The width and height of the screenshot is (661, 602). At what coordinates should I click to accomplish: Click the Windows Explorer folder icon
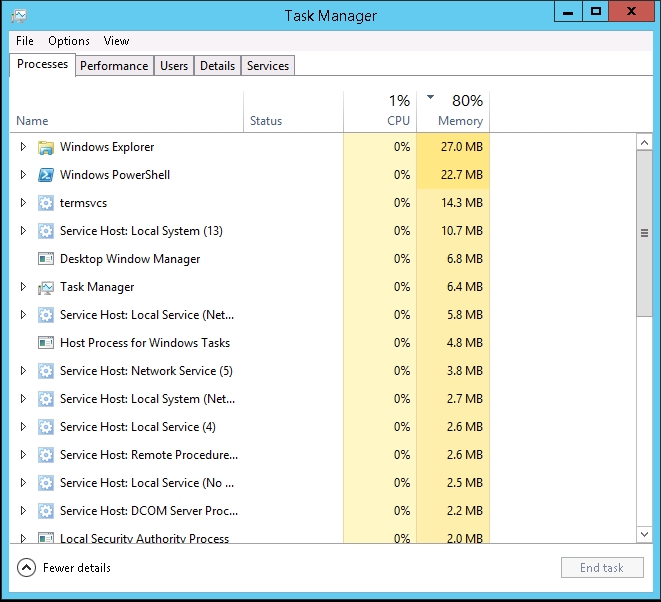click(x=46, y=147)
